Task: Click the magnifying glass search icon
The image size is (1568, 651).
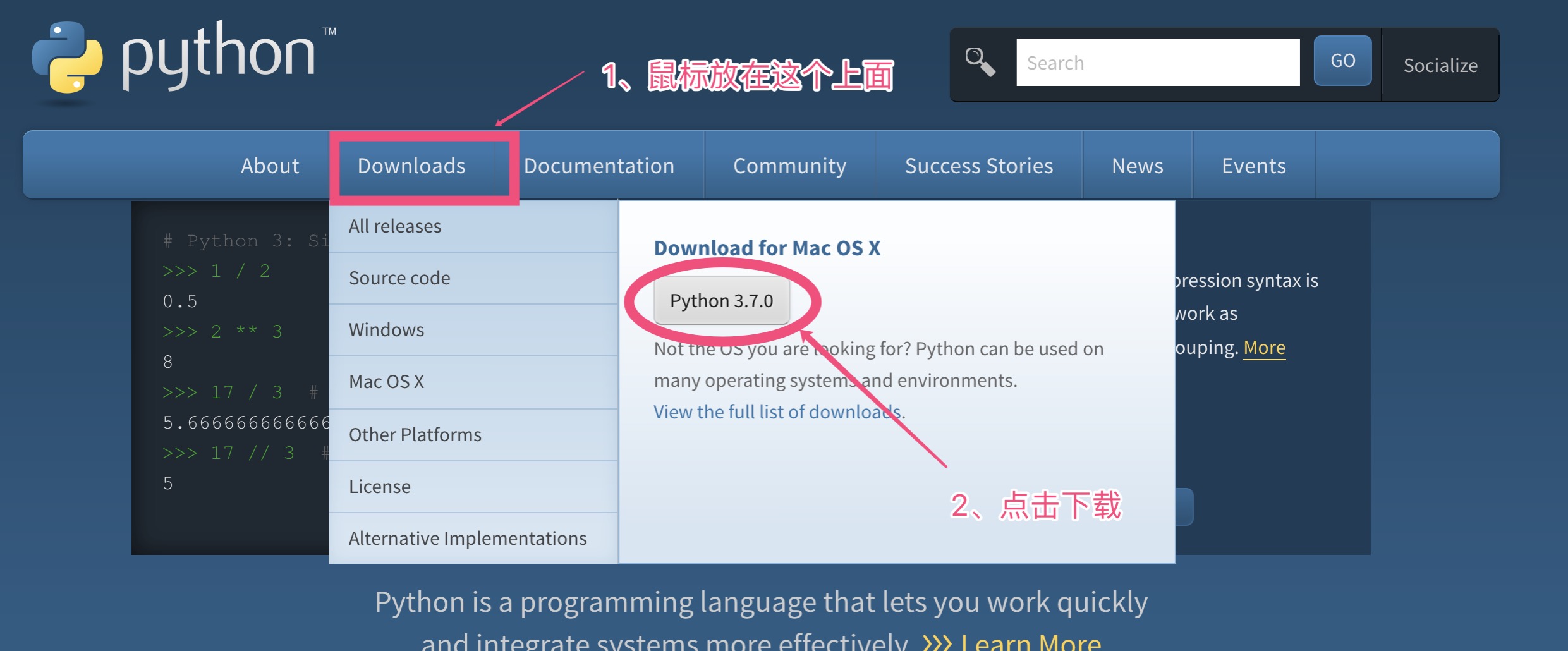Action: tap(980, 62)
